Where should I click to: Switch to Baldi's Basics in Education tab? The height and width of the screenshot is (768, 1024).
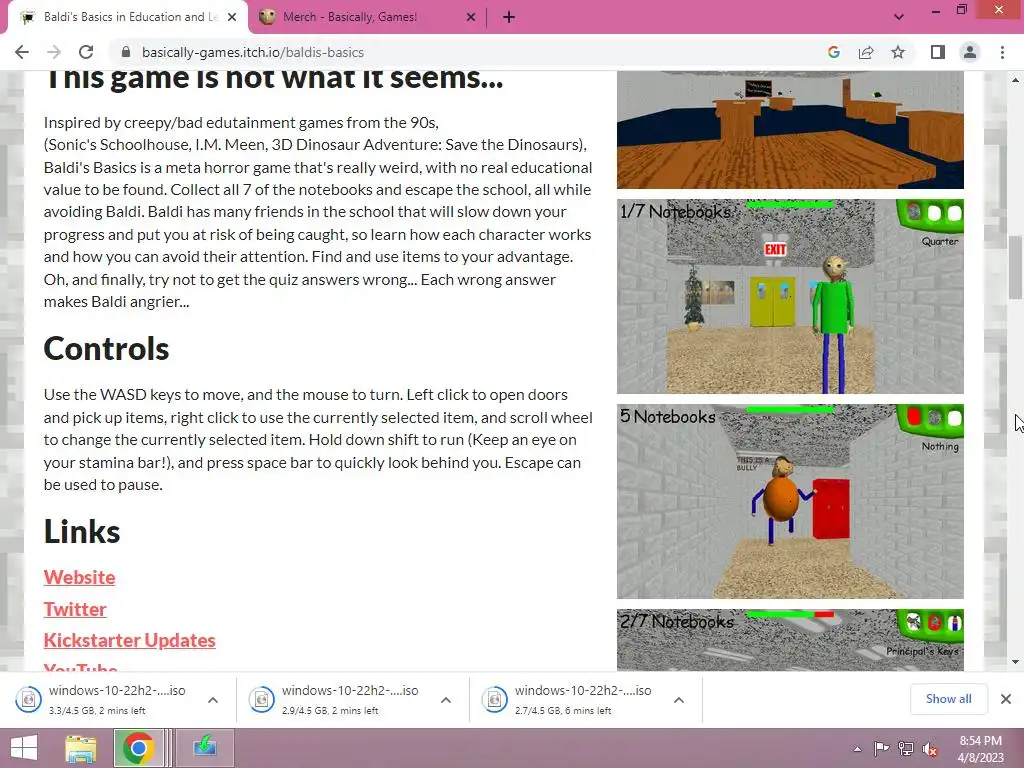pyautogui.click(x=129, y=17)
